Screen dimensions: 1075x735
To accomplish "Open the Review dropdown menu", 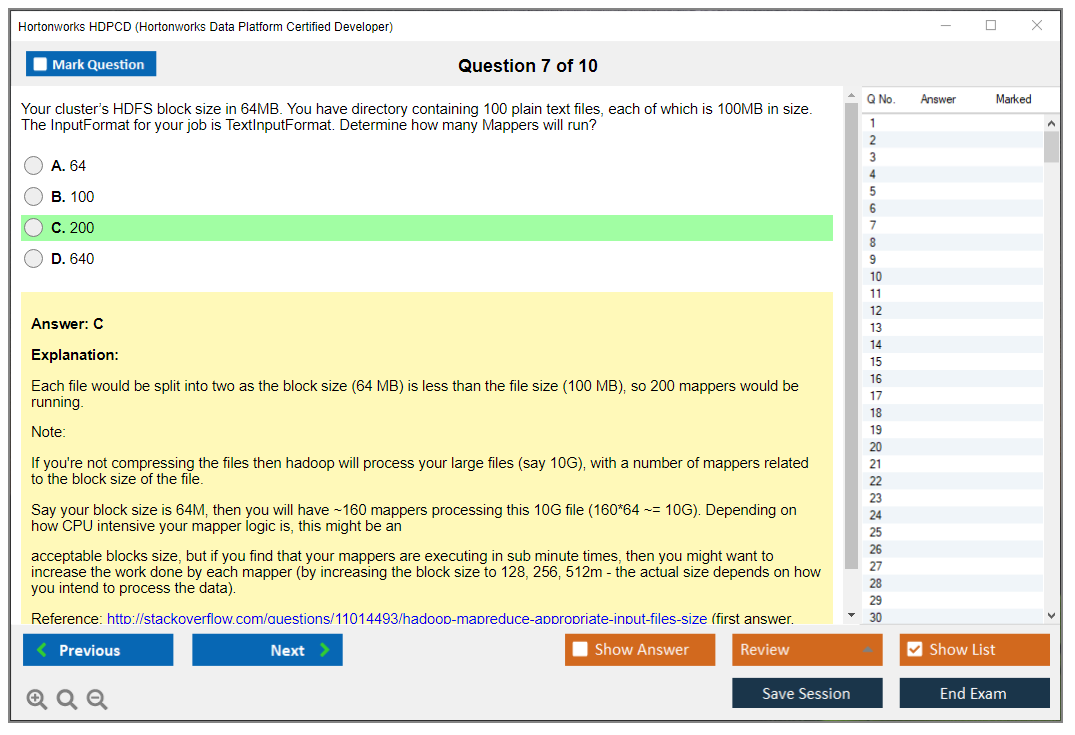I will [806, 650].
